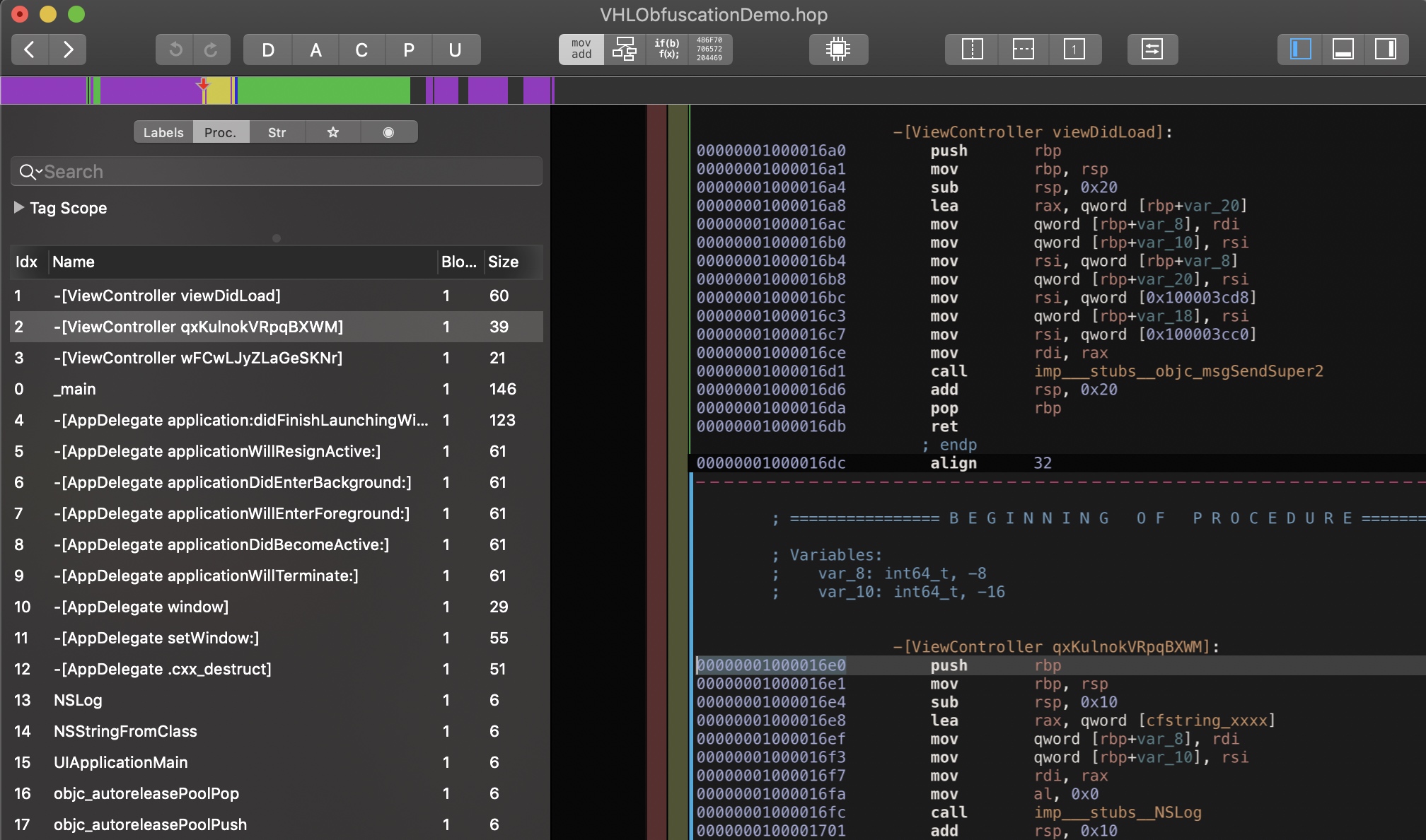Switch to the Str tab

click(277, 132)
